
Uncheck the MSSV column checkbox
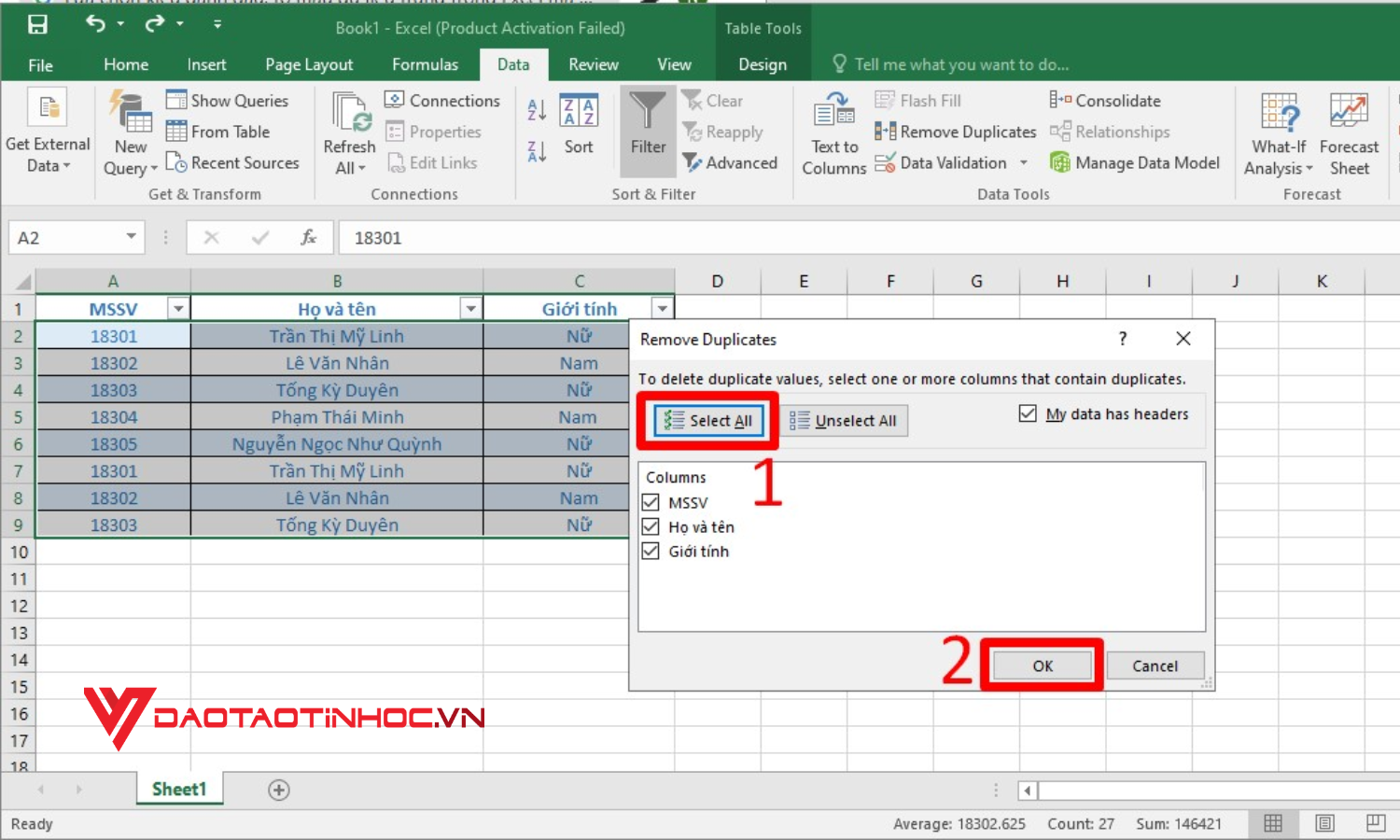(651, 502)
